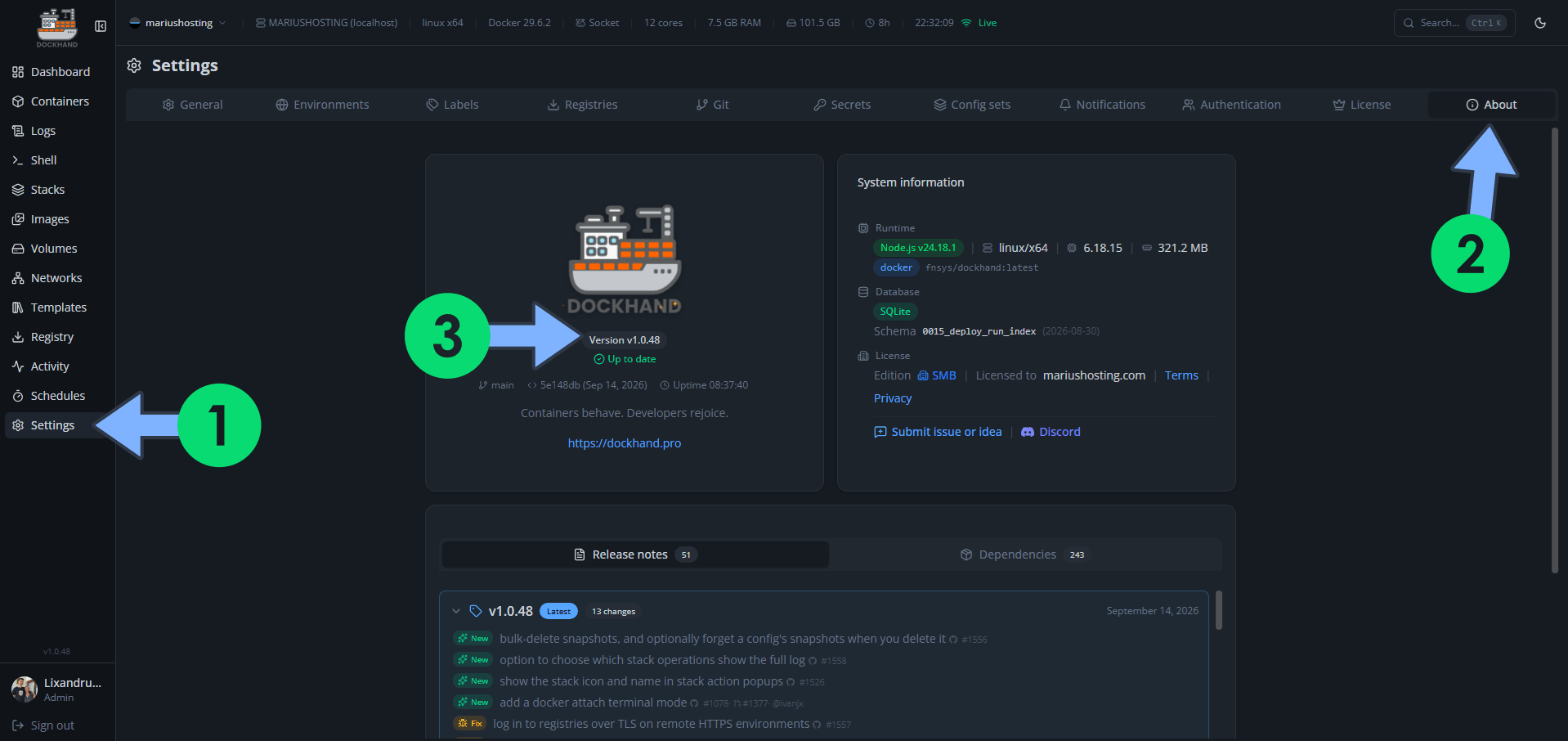Click Submit issue or idea
The image size is (1568, 741).
pos(938,432)
